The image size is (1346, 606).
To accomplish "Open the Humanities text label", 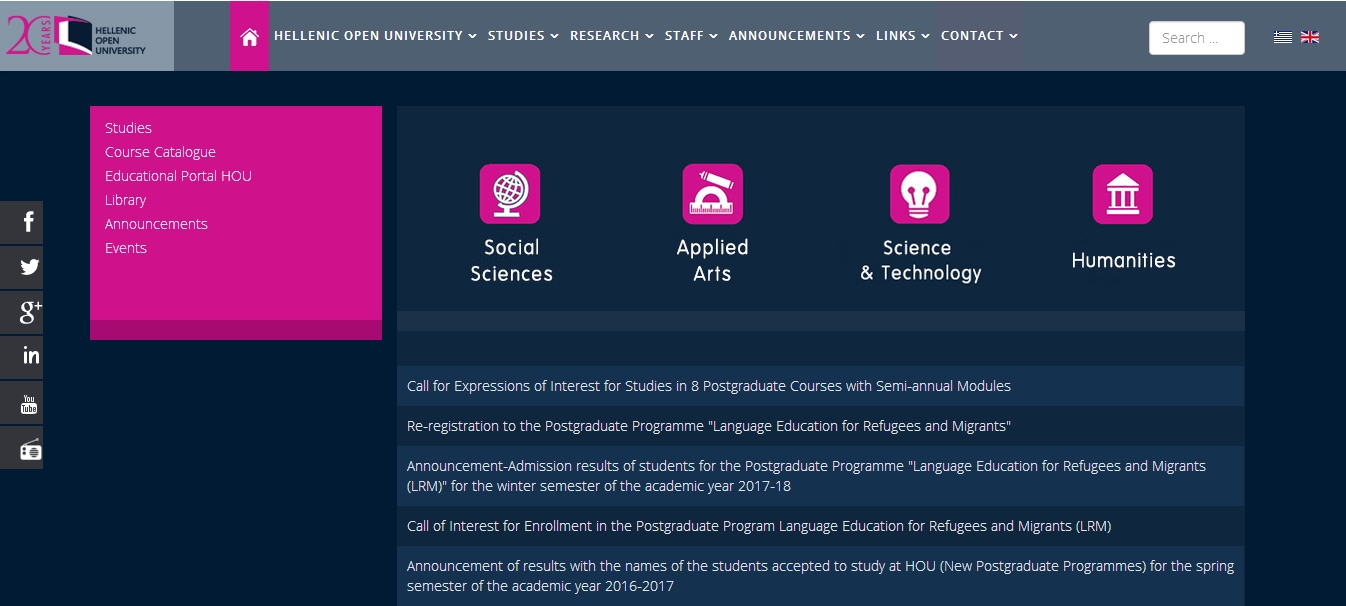I will tap(1123, 260).
